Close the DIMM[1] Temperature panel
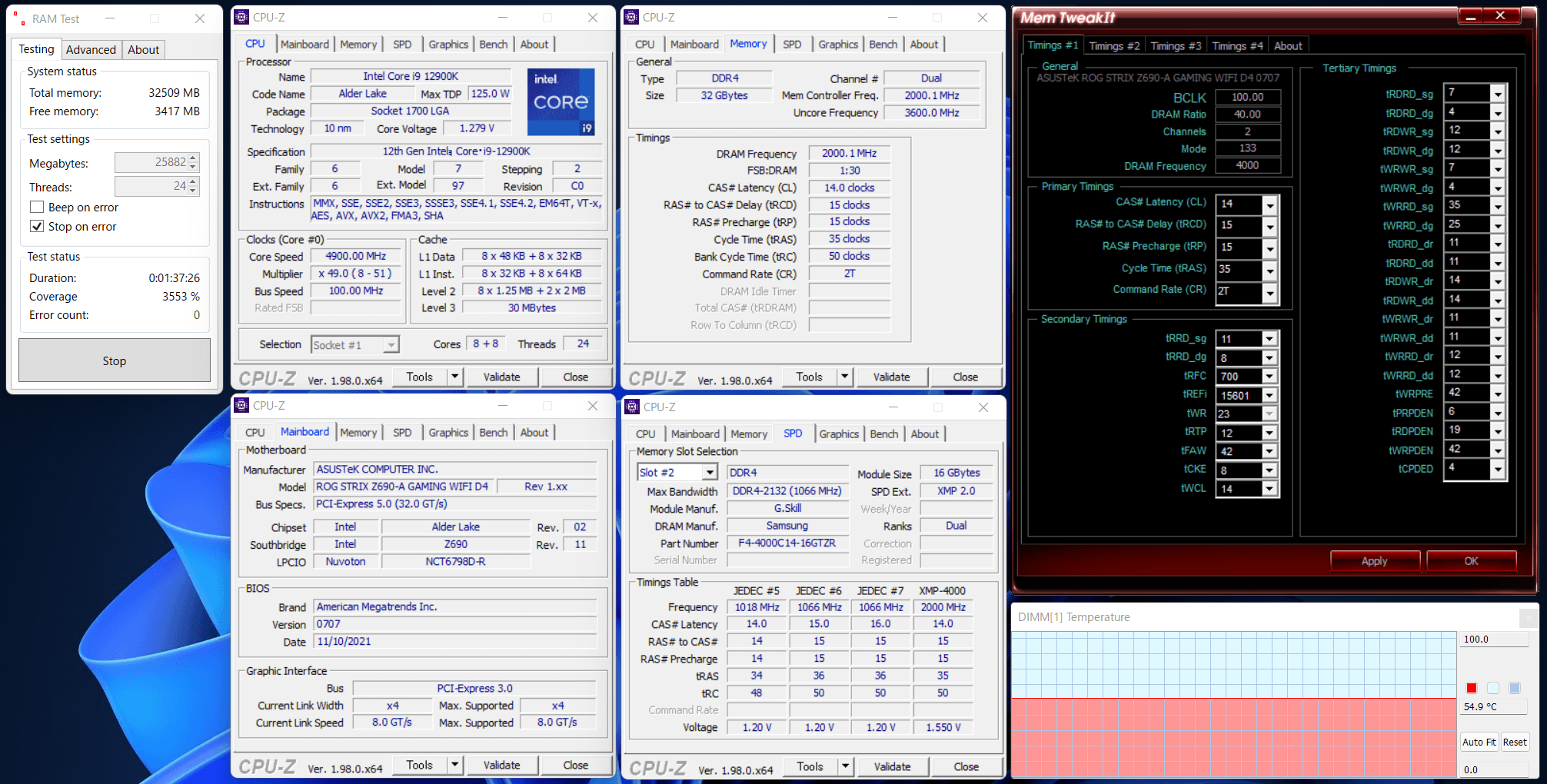1547x784 pixels. pos(1529,617)
